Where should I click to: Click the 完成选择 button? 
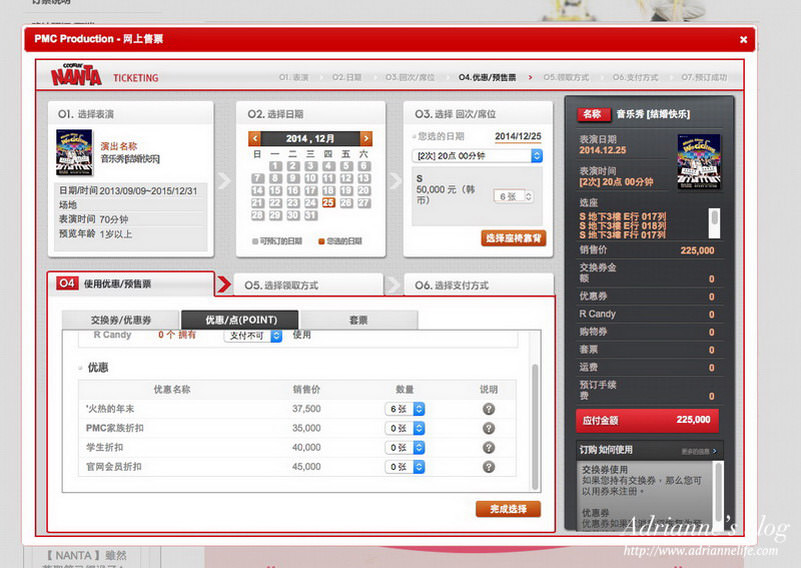point(508,509)
